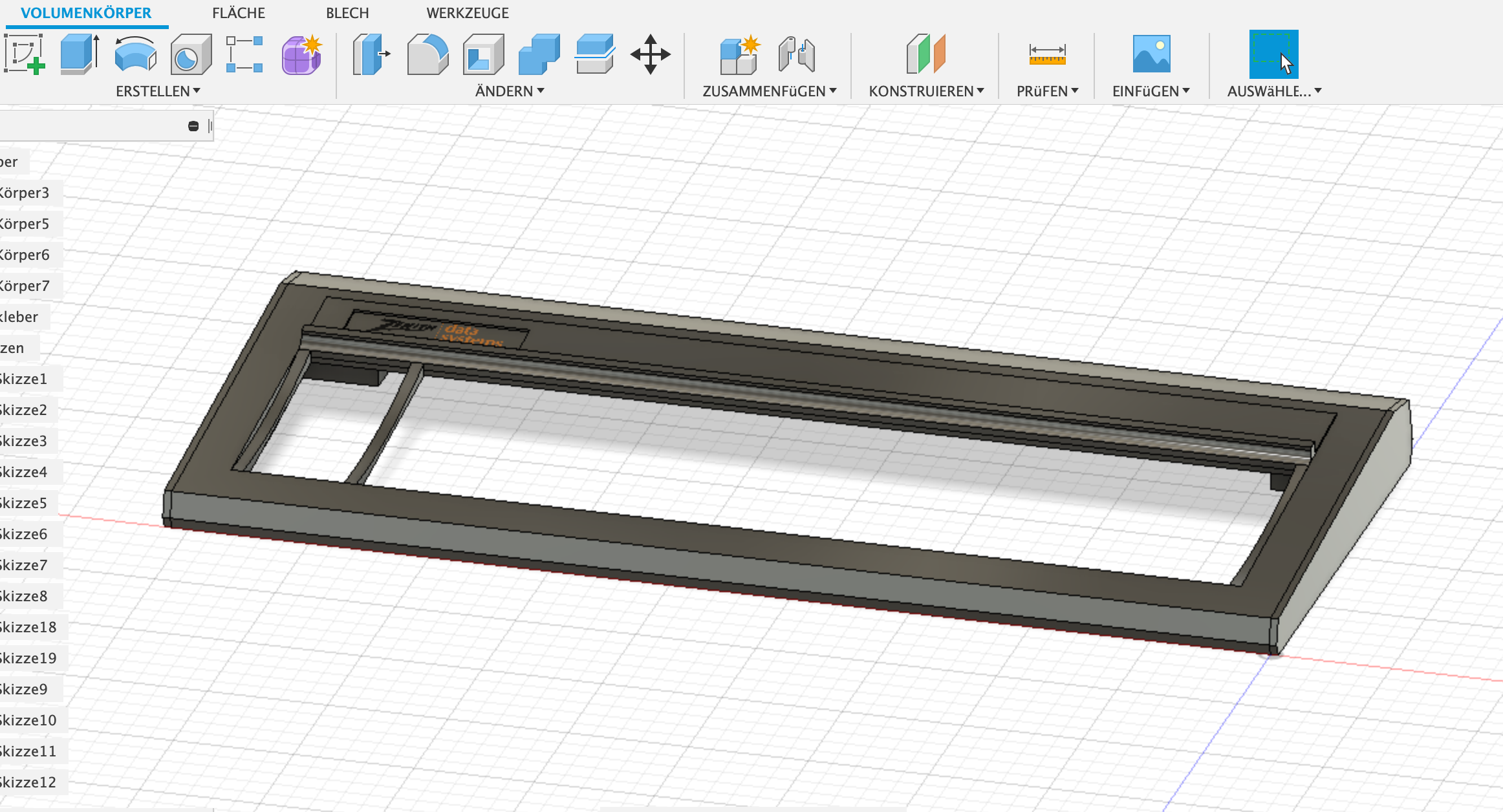
Task: Collapse the browser panel with minus button
Action: [193, 126]
